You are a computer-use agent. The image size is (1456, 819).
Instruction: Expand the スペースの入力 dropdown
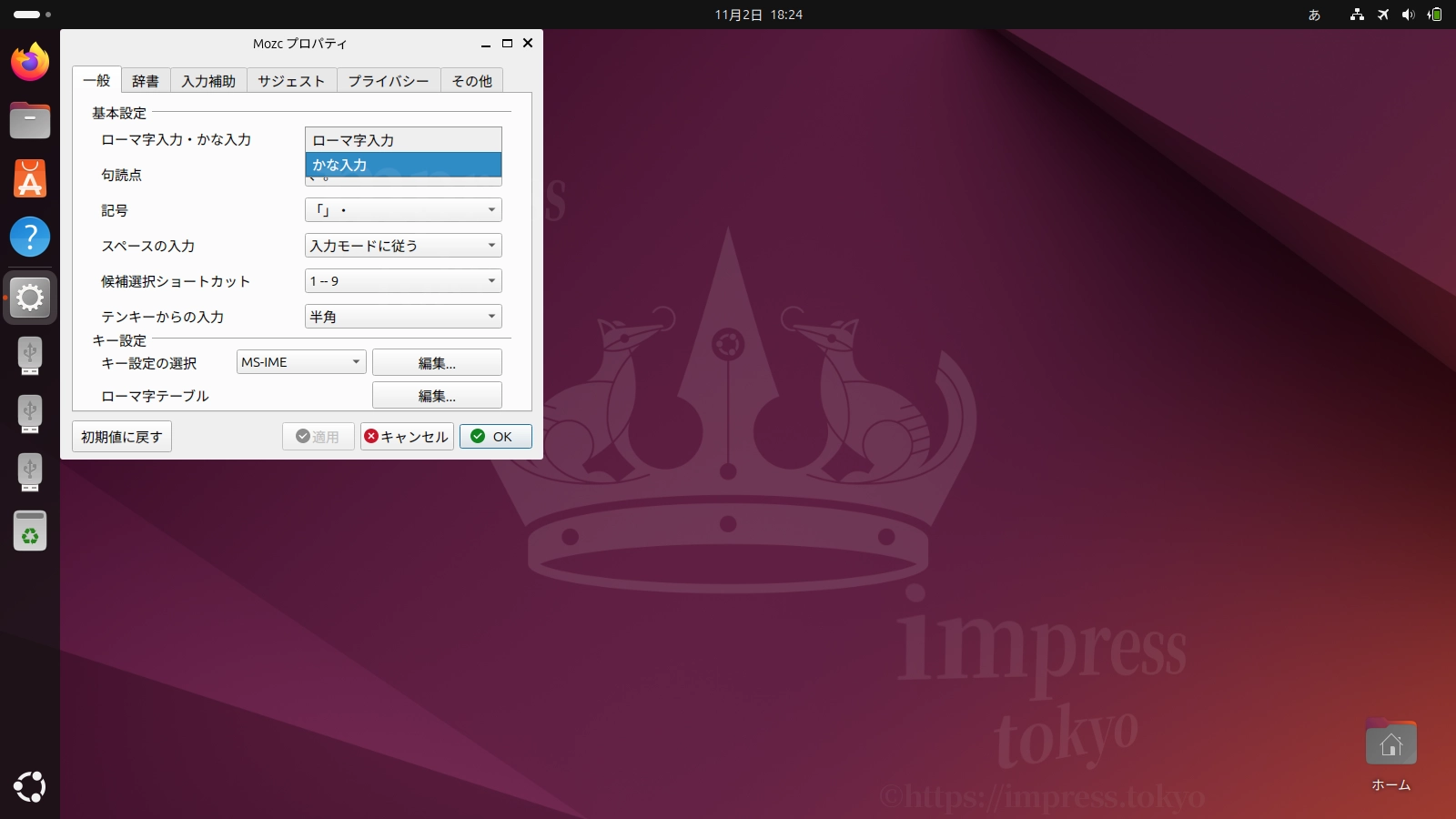[403, 246]
